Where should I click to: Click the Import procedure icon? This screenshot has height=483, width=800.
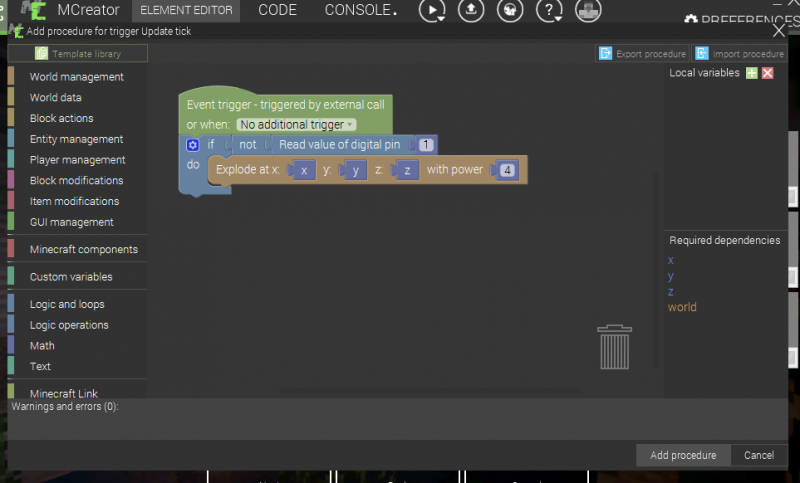click(702, 54)
